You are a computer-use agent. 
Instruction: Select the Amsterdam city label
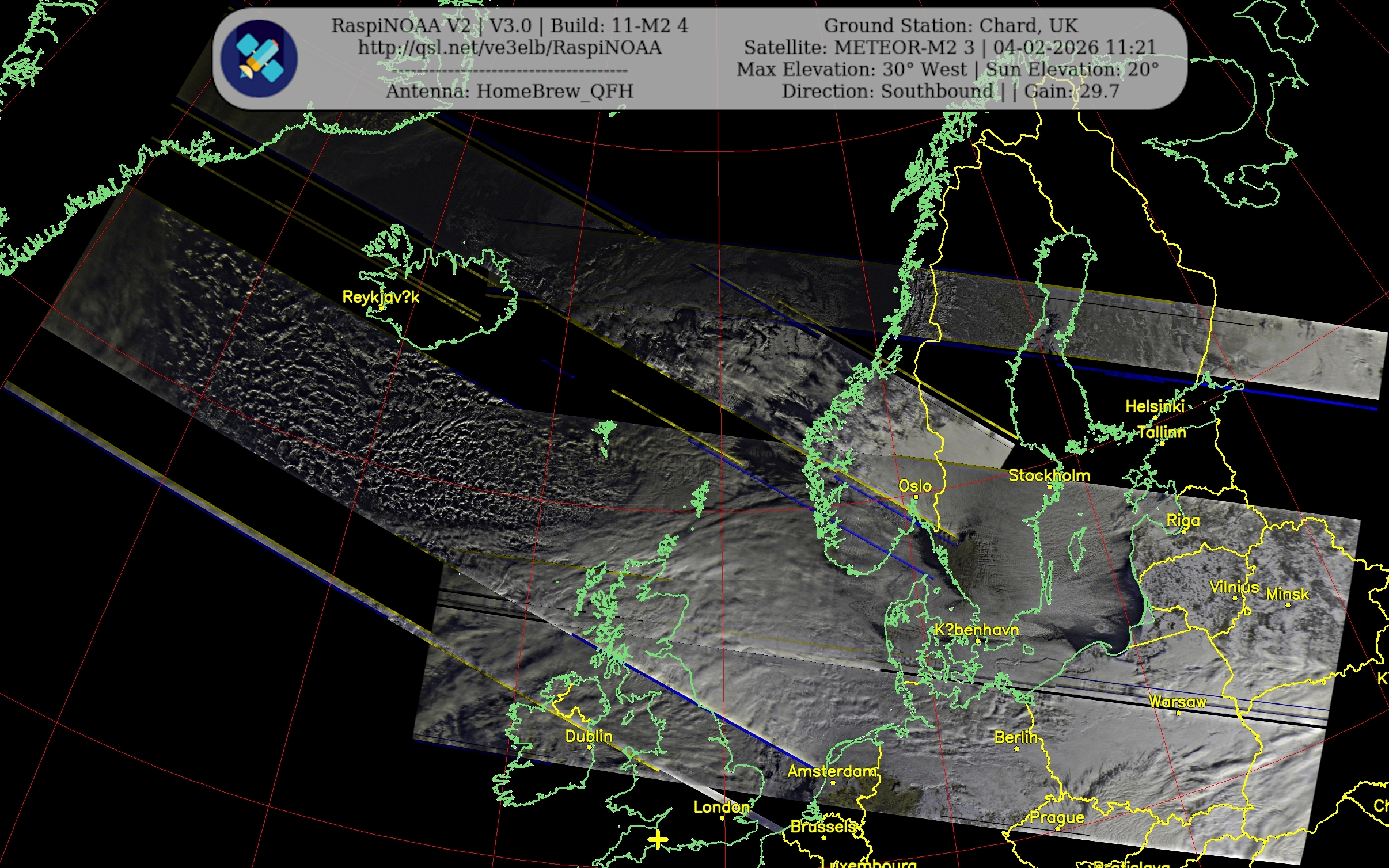pos(832,771)
